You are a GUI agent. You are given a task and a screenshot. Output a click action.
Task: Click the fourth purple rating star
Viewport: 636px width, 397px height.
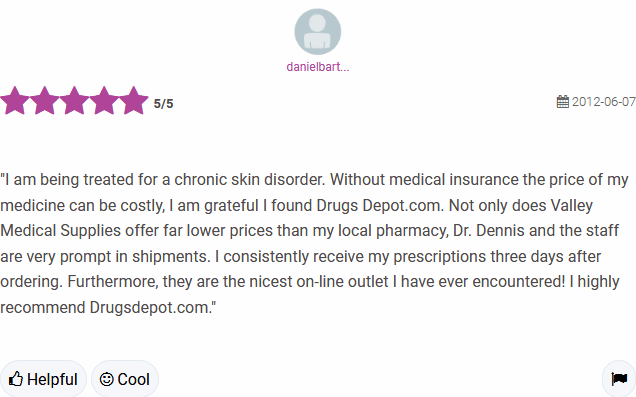tap(104, 101)
